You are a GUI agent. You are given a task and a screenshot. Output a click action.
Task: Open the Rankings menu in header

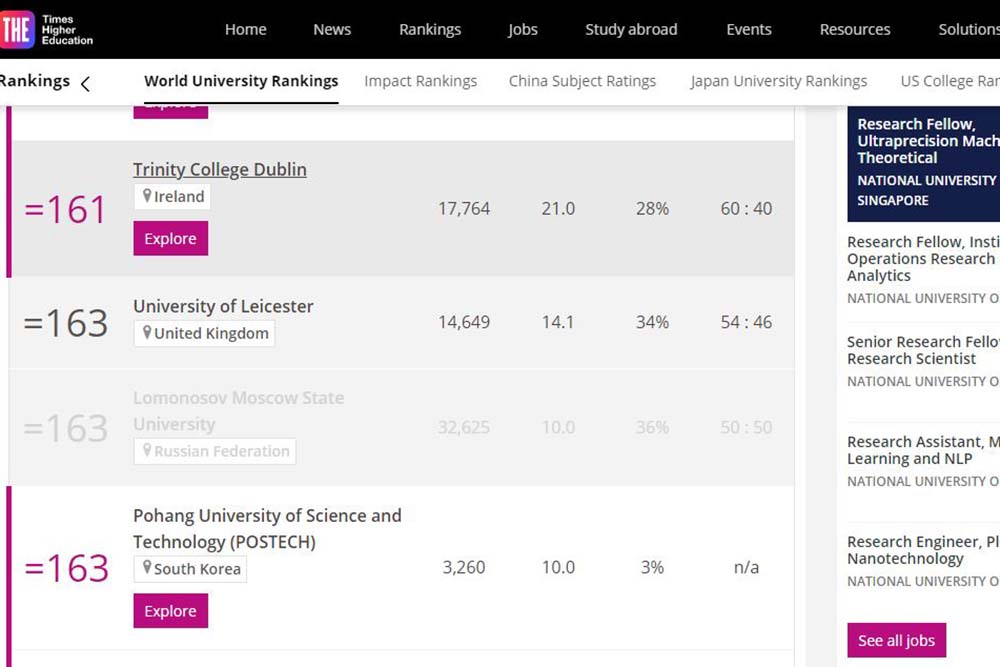click(430, 29)
